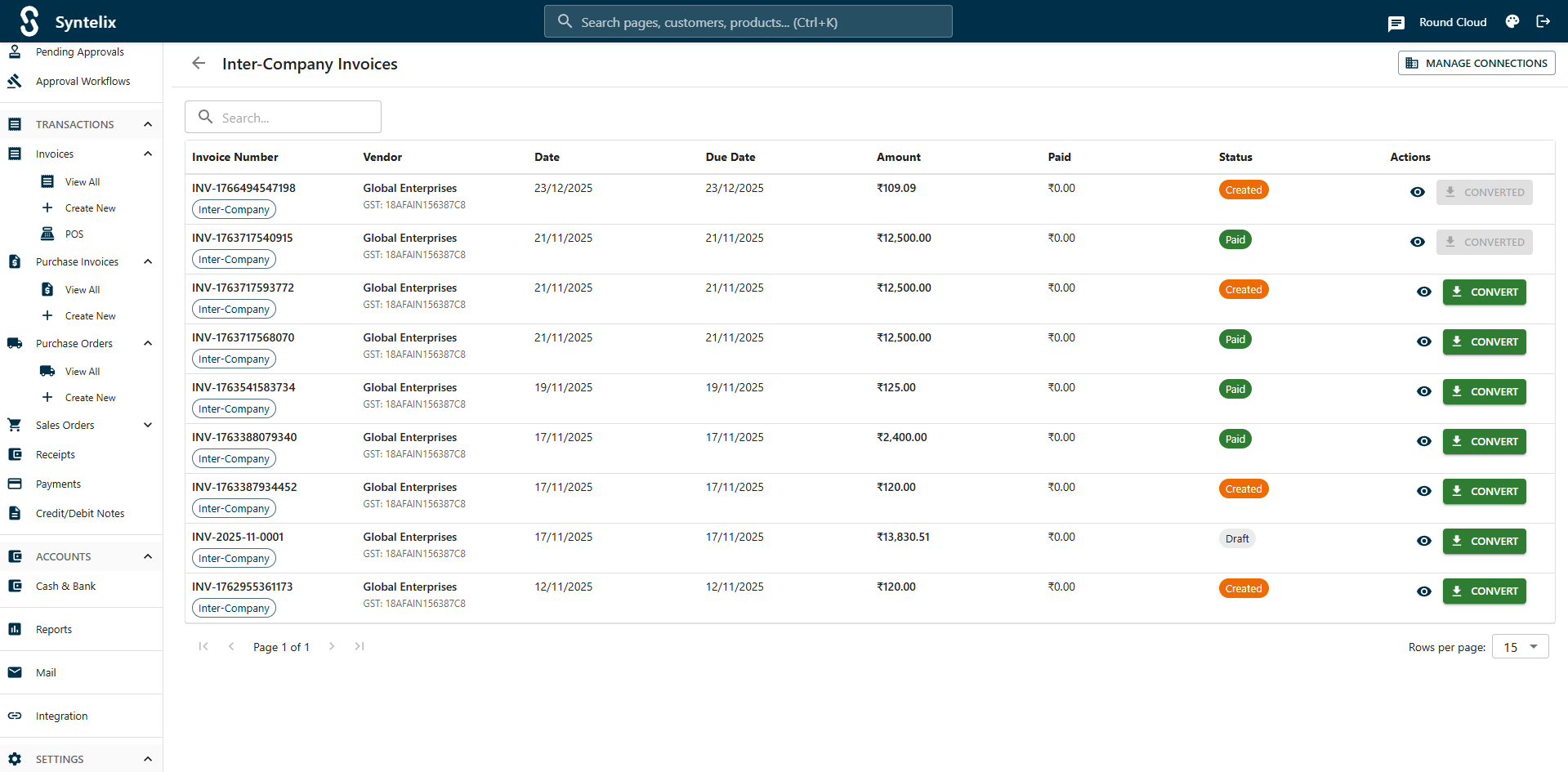The image size is (1568, 772).
Task: Open Pending Approvals from the sidebar
Action: (x=78, y=51)
